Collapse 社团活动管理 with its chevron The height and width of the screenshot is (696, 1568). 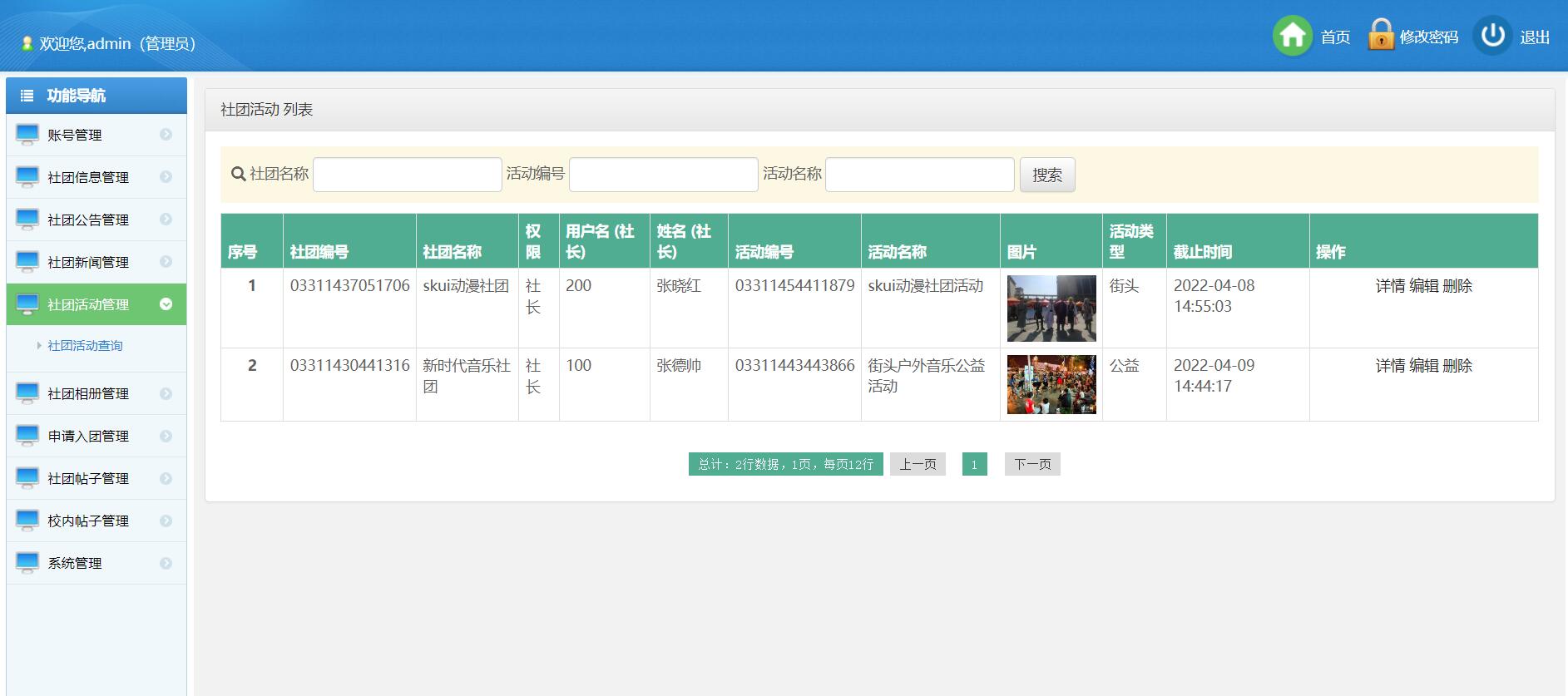coord(166,304)
